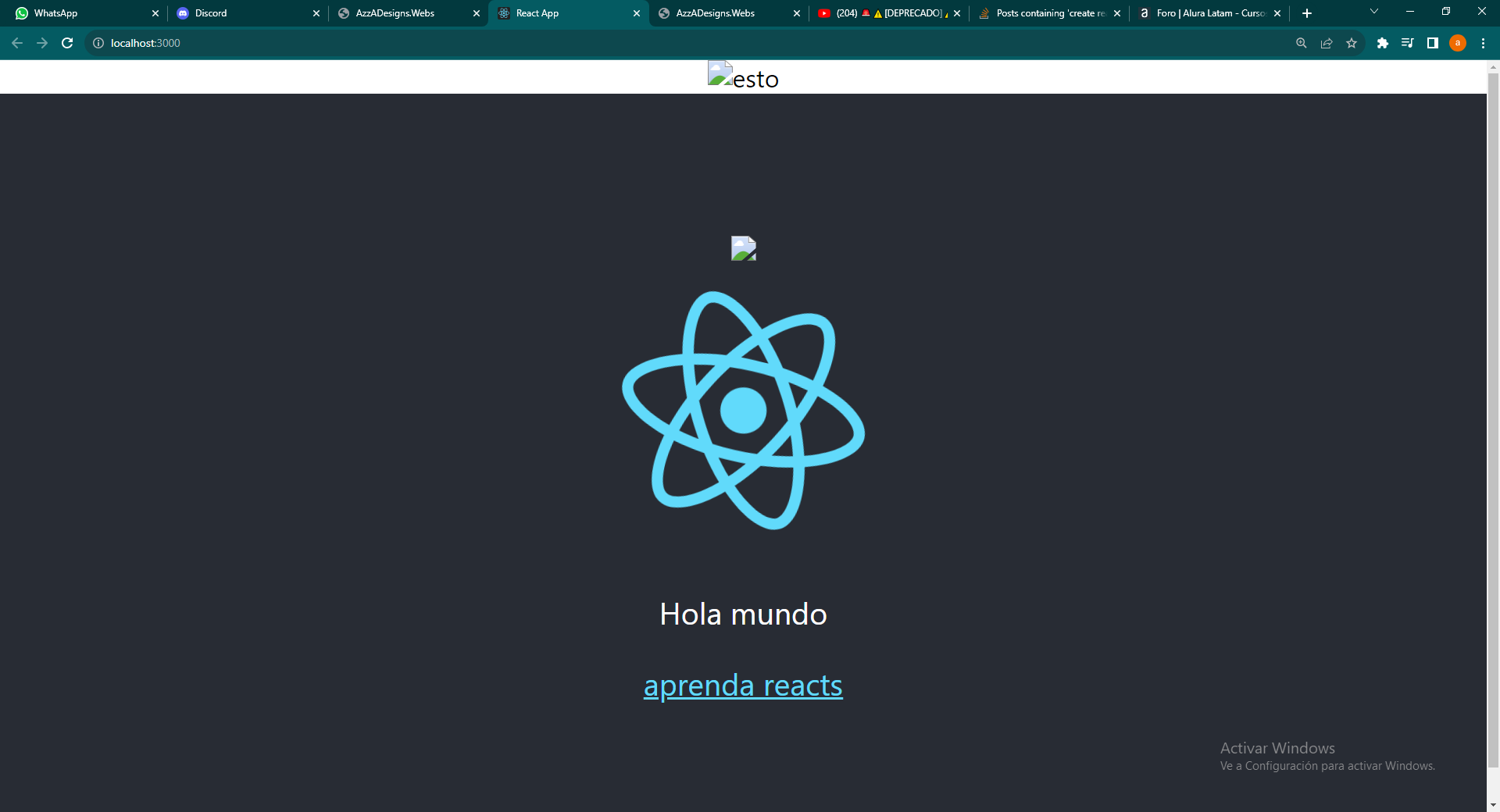The width and height of the screenshot is (1500, 812).
Task: Switch to Foro Alura Latam tab
Action: tap(1209, 13)
